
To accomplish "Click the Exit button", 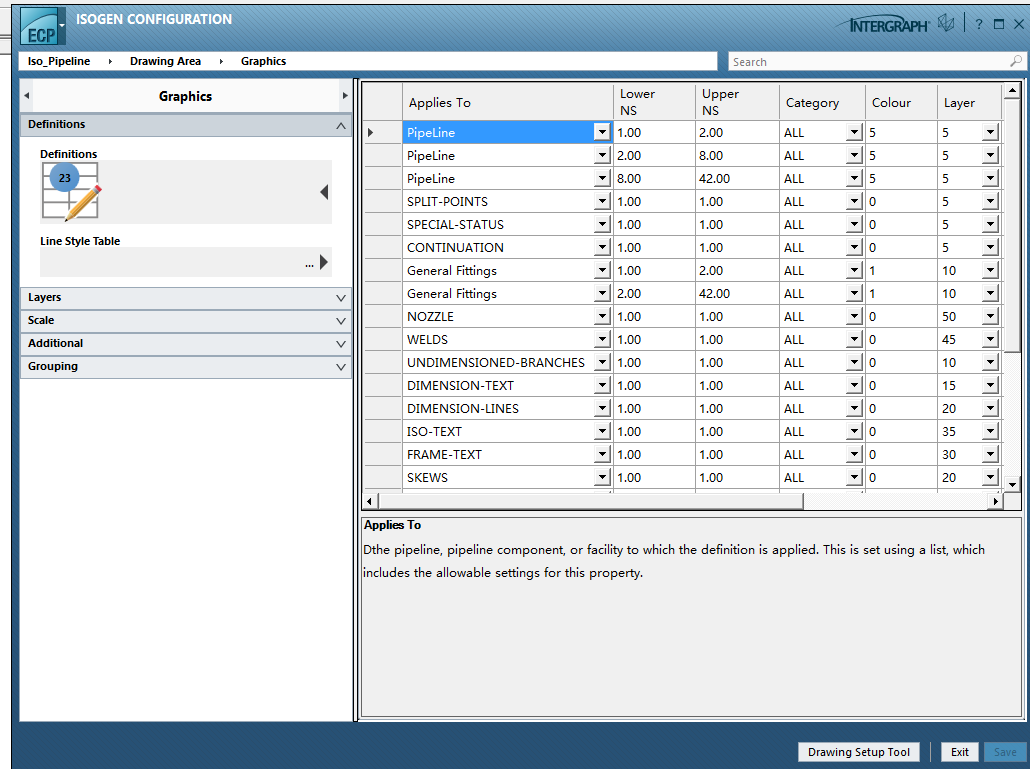I will click(960, 752).
